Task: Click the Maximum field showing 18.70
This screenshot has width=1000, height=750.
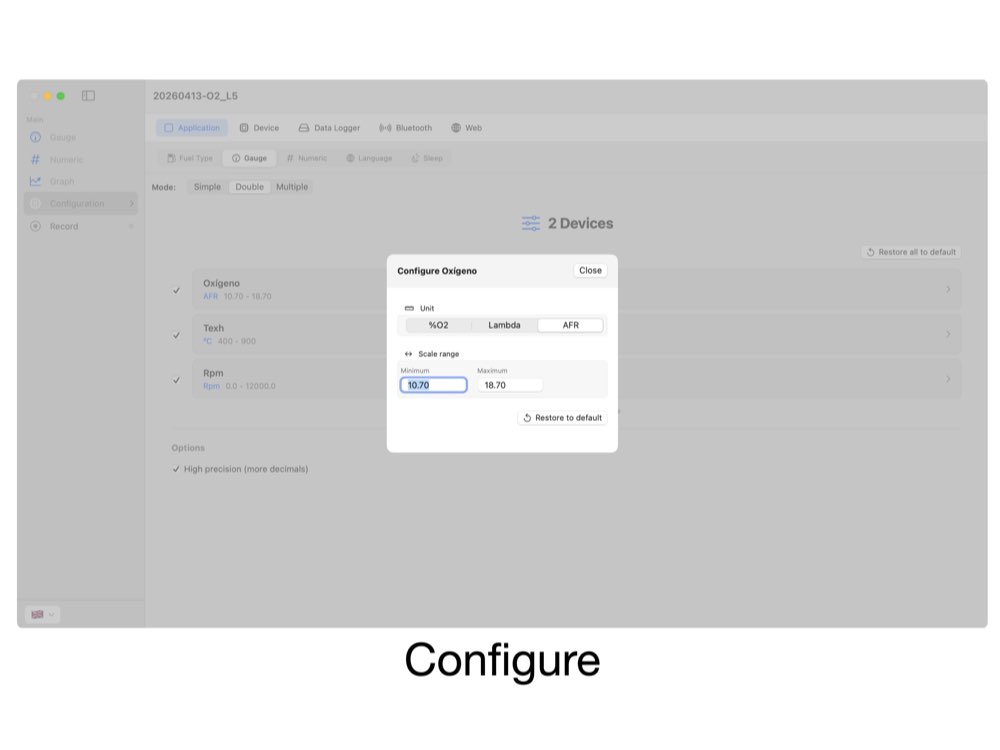Action: click(510, 385)
